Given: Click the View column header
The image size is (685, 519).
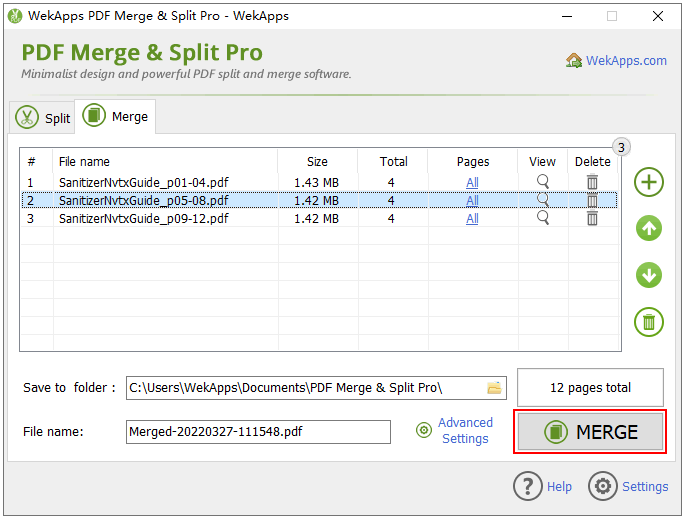Looking at the screenshot, I should tap(543, 162).
